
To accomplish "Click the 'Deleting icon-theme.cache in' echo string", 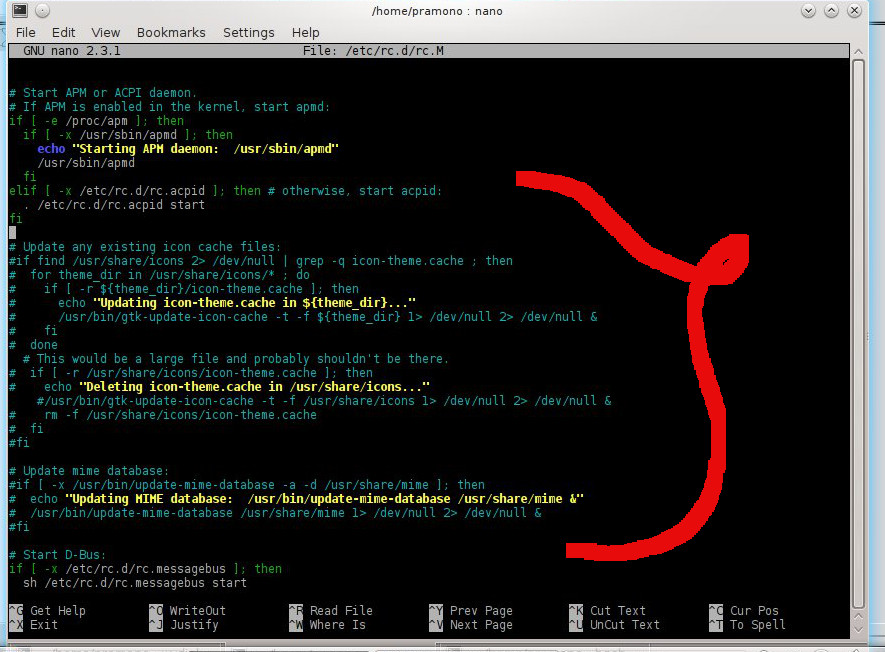I will click(x=255, y=387).
